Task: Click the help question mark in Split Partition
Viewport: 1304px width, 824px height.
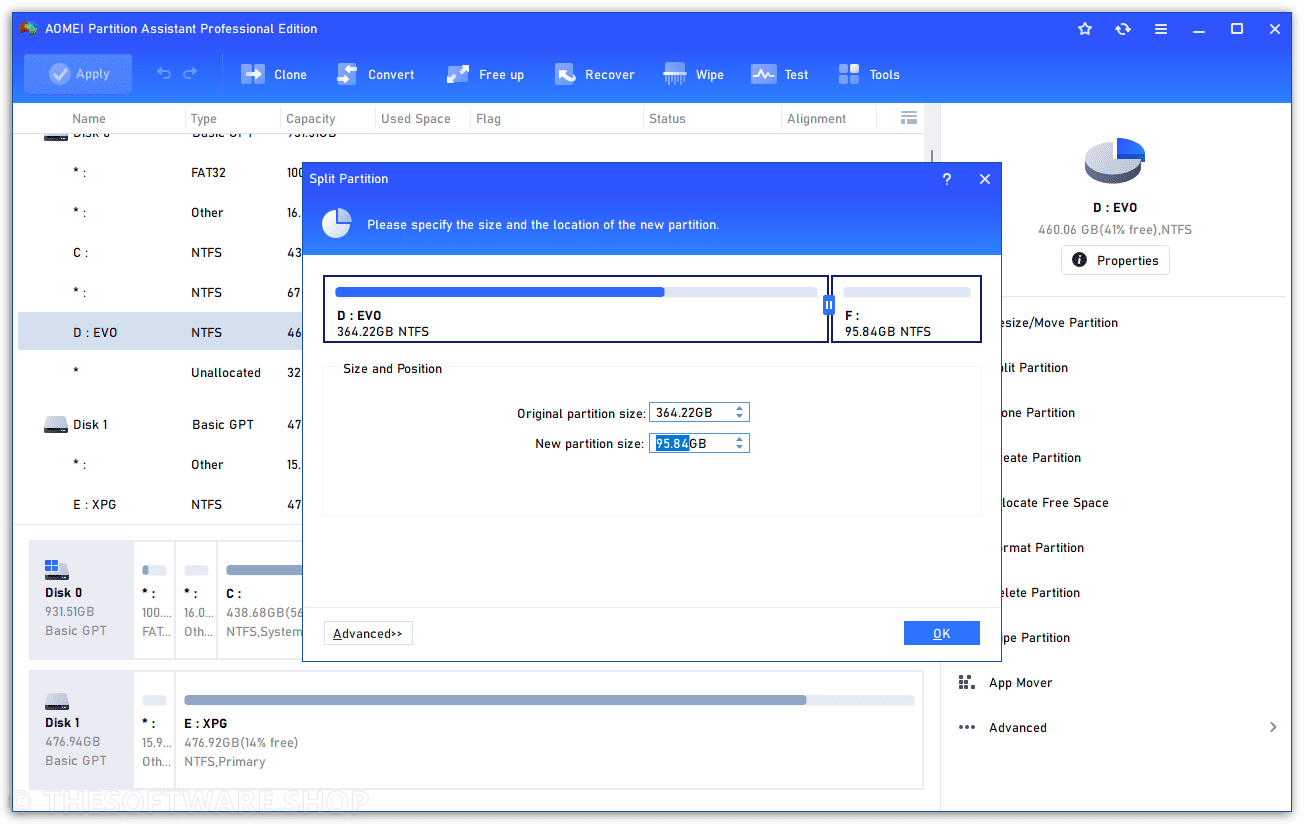Action: coord(947,179)
